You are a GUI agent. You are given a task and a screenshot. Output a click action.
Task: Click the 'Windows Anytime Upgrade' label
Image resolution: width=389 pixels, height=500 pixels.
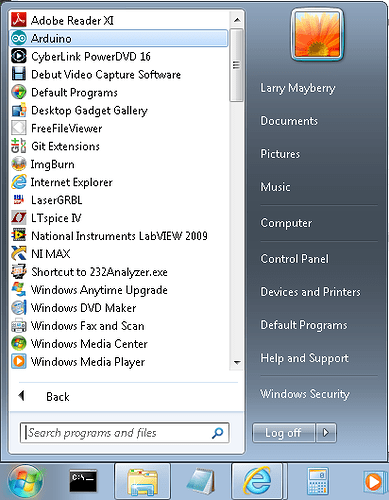tap(99, 290)
